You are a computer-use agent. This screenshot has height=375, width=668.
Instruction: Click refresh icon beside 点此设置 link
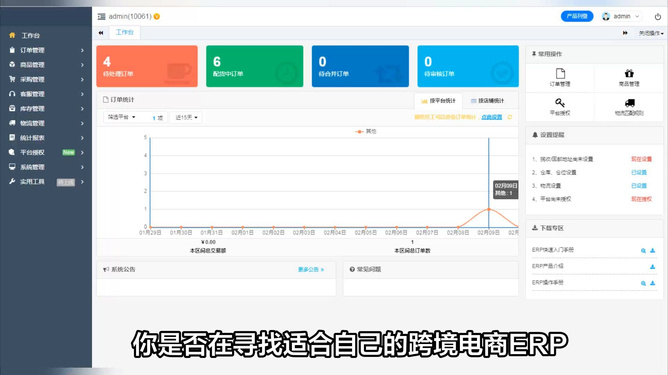click(x=510, y=117)
